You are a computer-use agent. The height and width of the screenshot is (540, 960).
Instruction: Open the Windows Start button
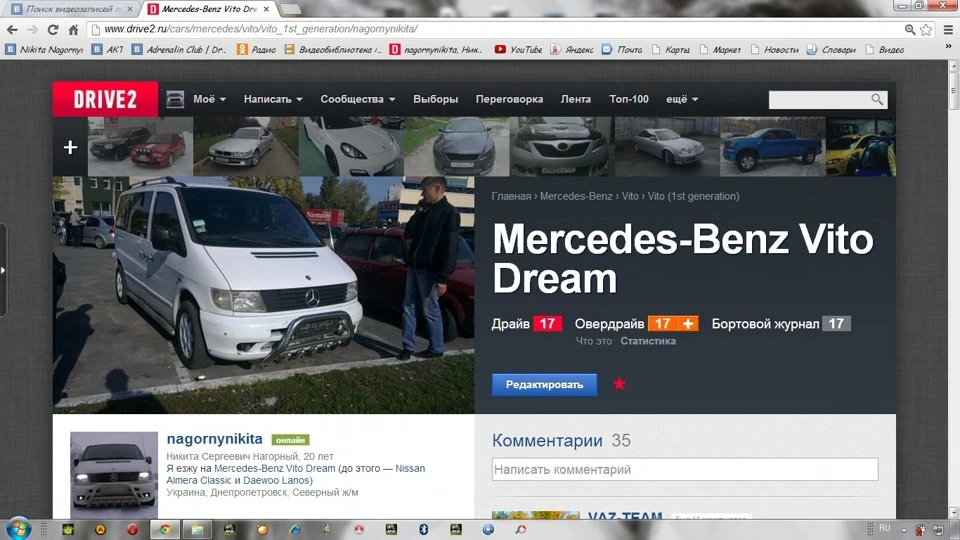pyautogui.click(x=18, y=529)
